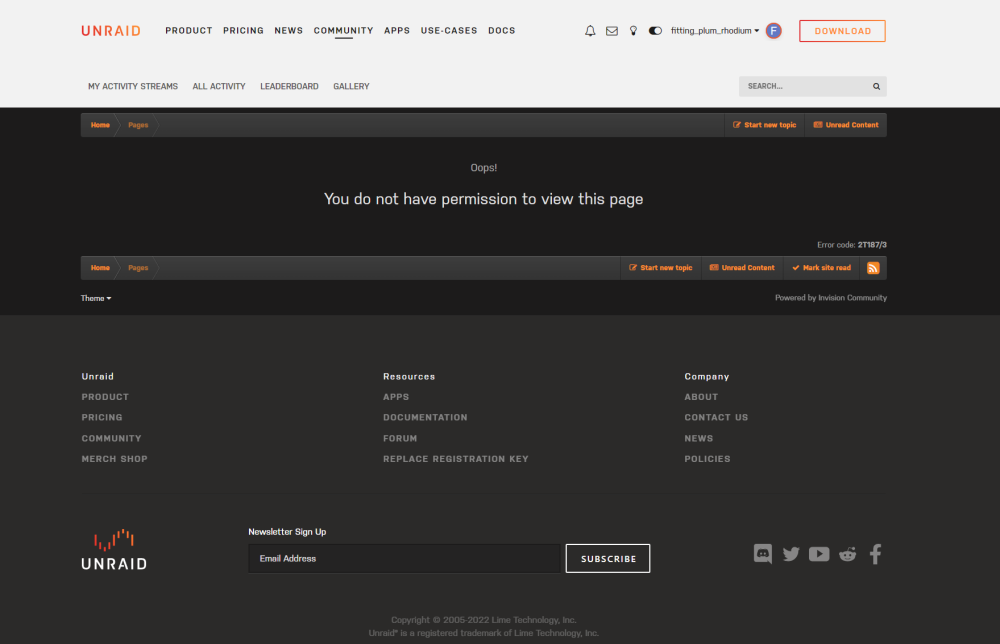Viewport: 1000px width, 644px height.
Task: Click footer News link under Company
Action: point(699,438)
